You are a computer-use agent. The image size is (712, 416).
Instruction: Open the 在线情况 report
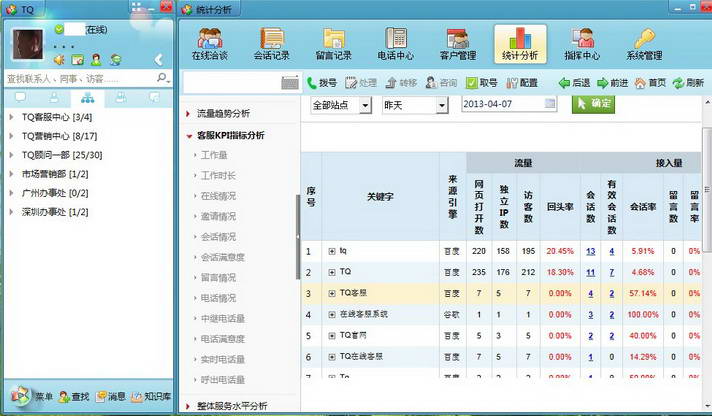(218, 196)
